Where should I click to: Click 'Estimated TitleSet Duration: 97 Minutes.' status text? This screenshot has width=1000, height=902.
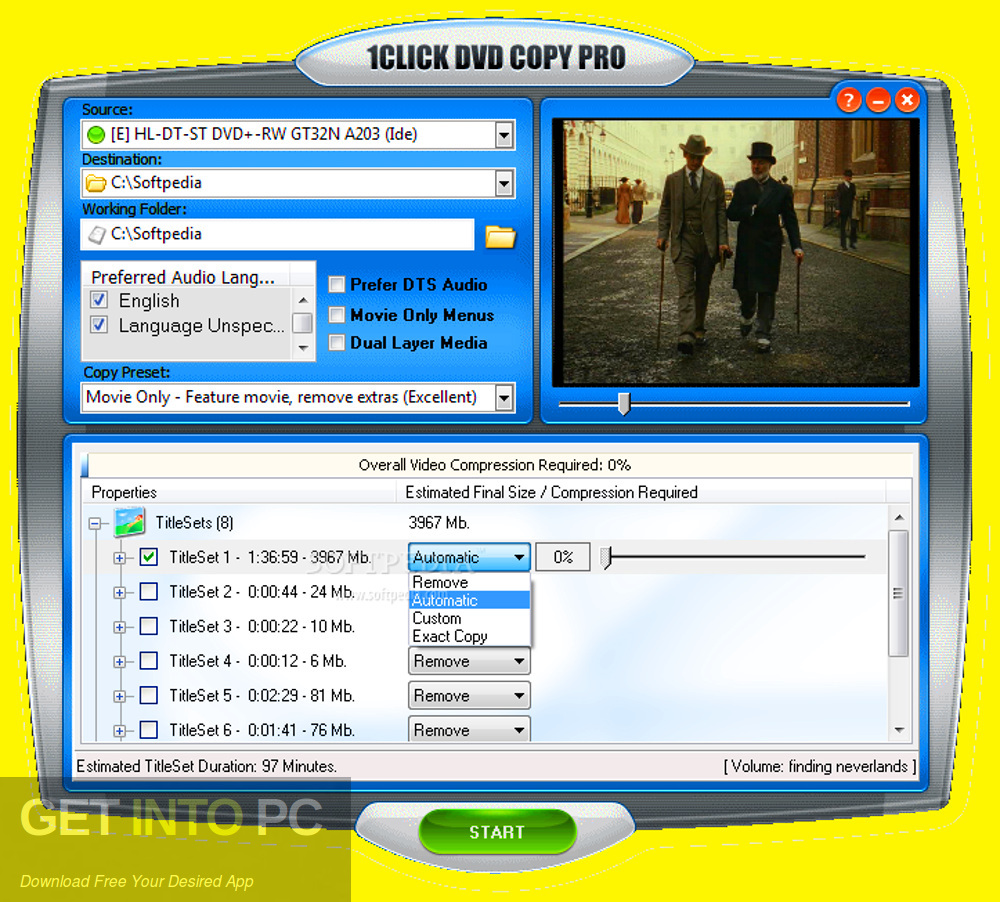(207, 765)
